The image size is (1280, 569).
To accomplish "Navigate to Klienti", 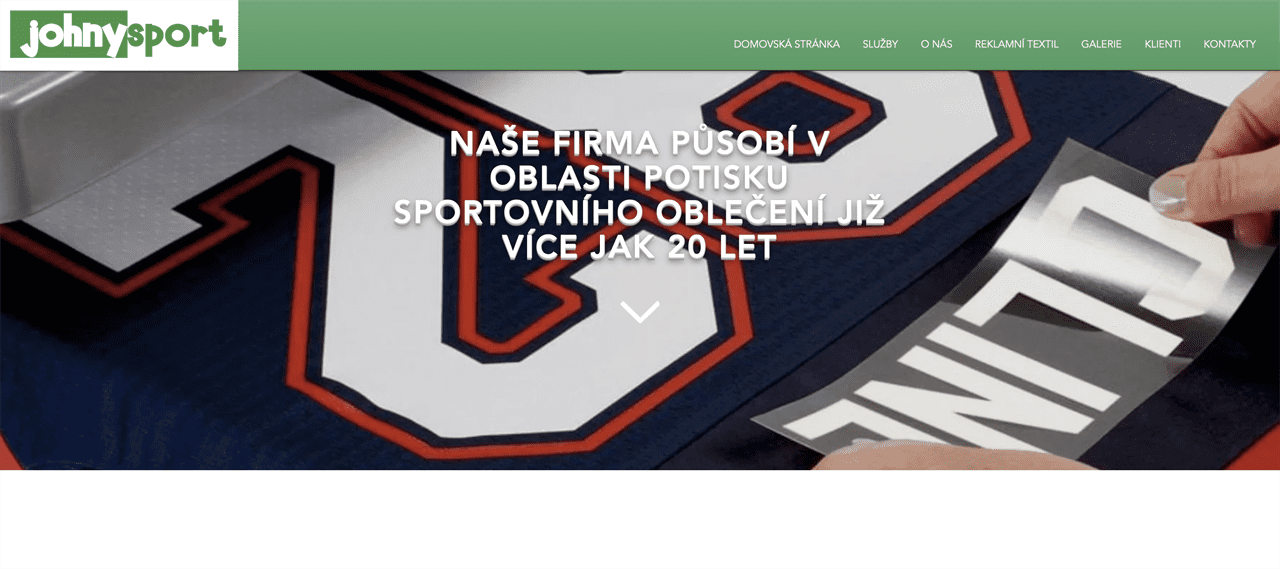I will (x=1162, y=44).
